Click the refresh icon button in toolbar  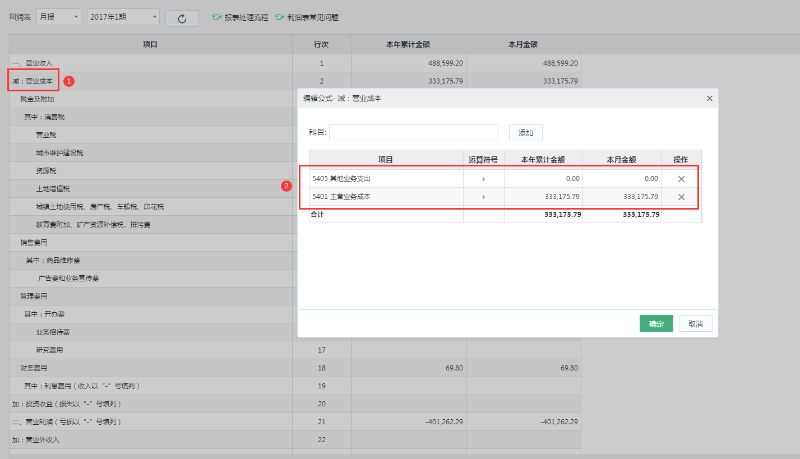click(181, 18)
